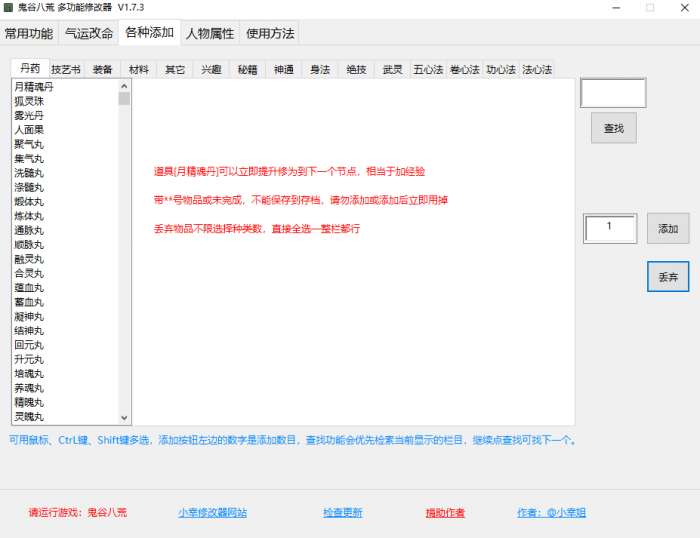The width and height of the screenshot is (700, 538).
Task: Focus the search text box
Action: tap(613, 93)
